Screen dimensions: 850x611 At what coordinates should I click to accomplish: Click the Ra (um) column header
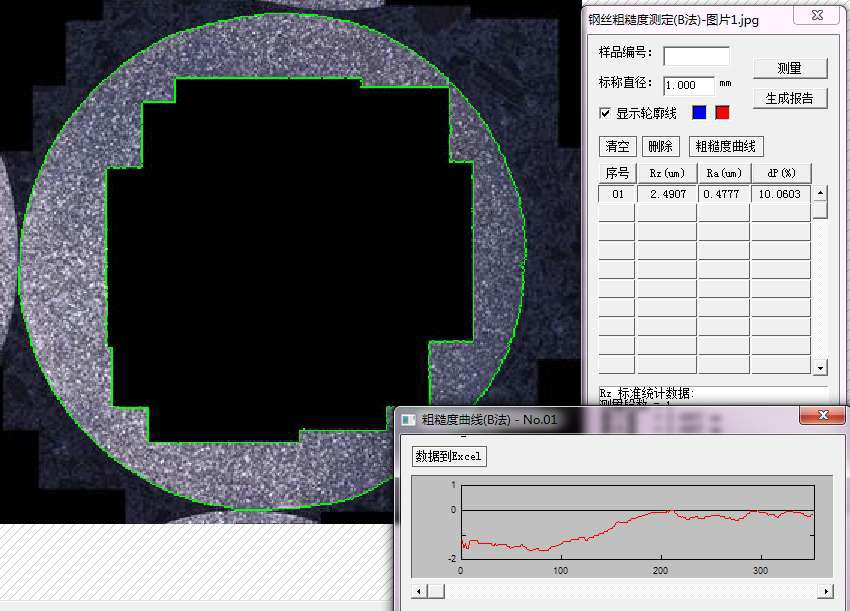[x=724, y=173]
